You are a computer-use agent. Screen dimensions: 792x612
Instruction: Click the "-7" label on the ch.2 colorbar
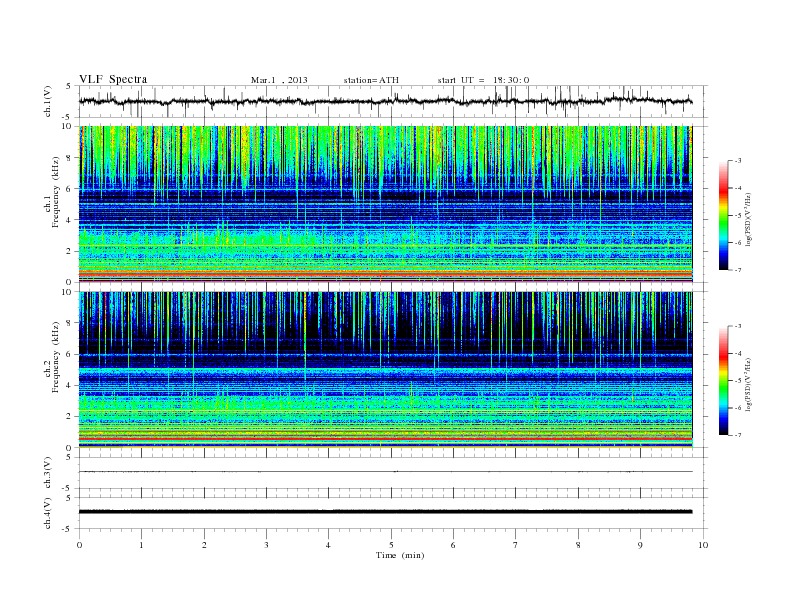[x=737, y=435]
